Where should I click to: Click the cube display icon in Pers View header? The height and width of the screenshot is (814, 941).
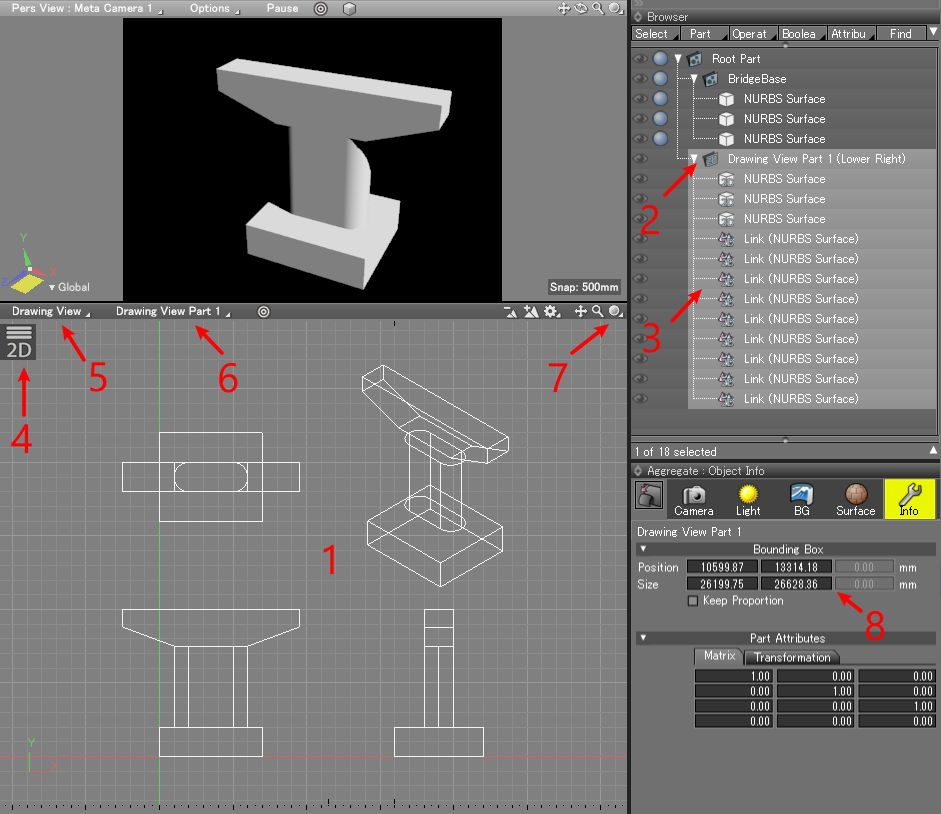tap(349, 8)
